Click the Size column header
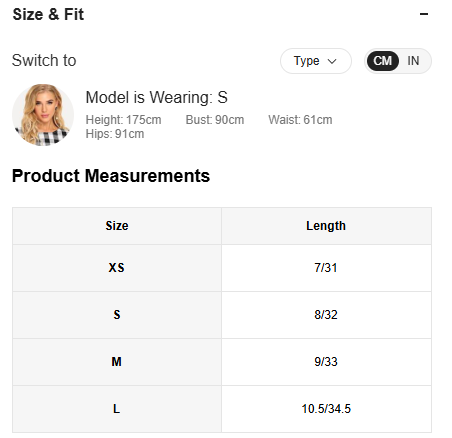Screen dimensions: 452x438 [117, 226]
